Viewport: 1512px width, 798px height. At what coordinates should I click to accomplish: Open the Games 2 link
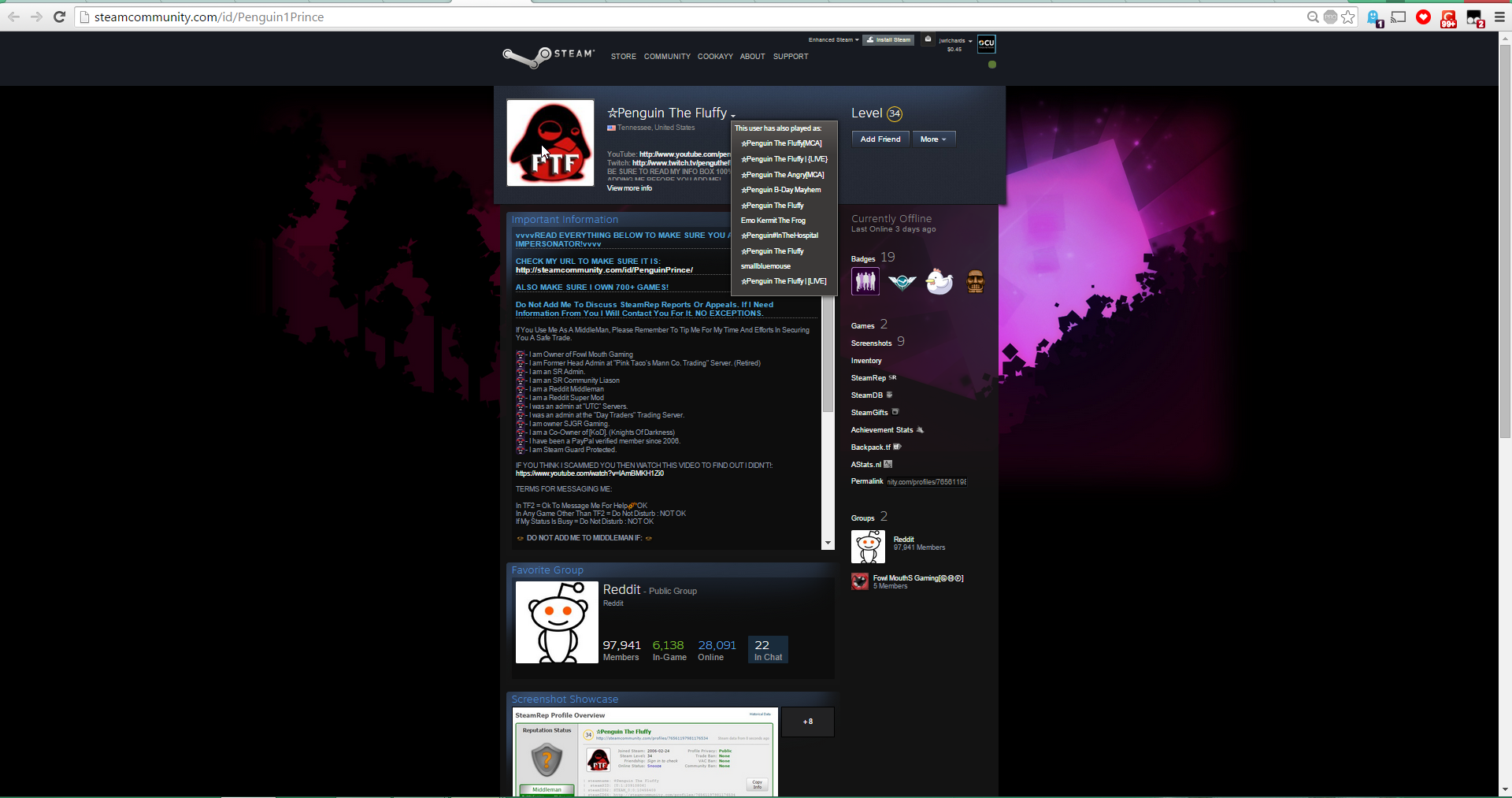pos(869,325)
